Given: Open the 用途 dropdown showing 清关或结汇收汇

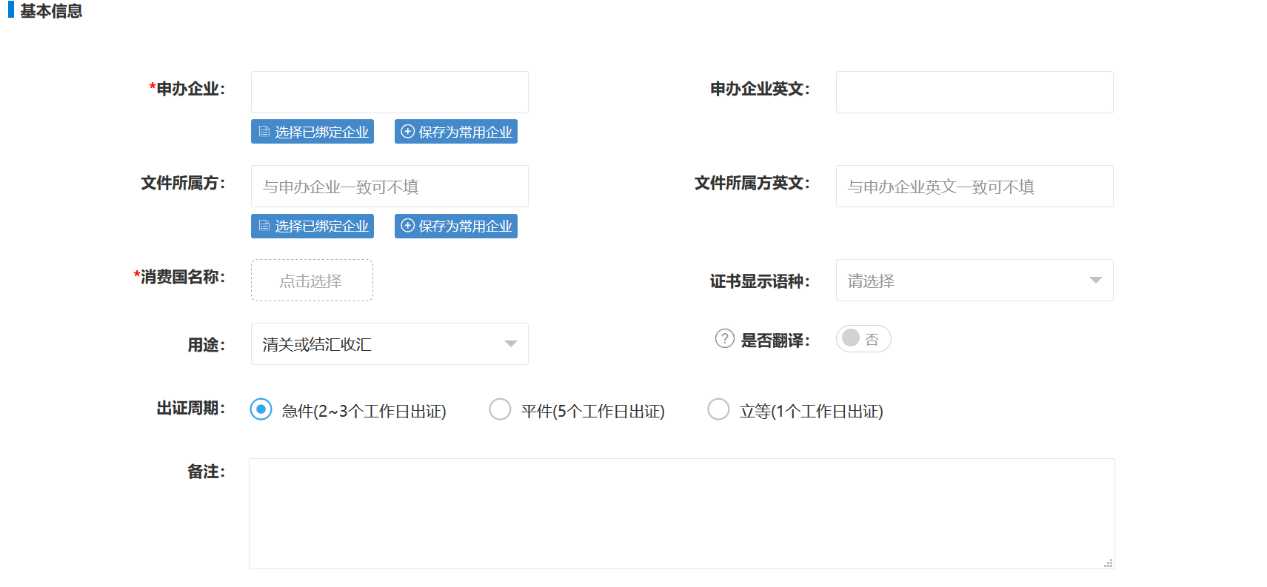Looking at the screenshot, I should [x=390, y=344].
